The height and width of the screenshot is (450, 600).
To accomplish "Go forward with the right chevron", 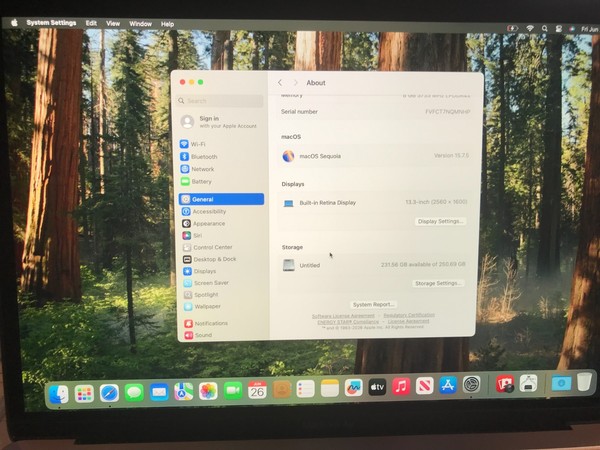I will (295, 83).
